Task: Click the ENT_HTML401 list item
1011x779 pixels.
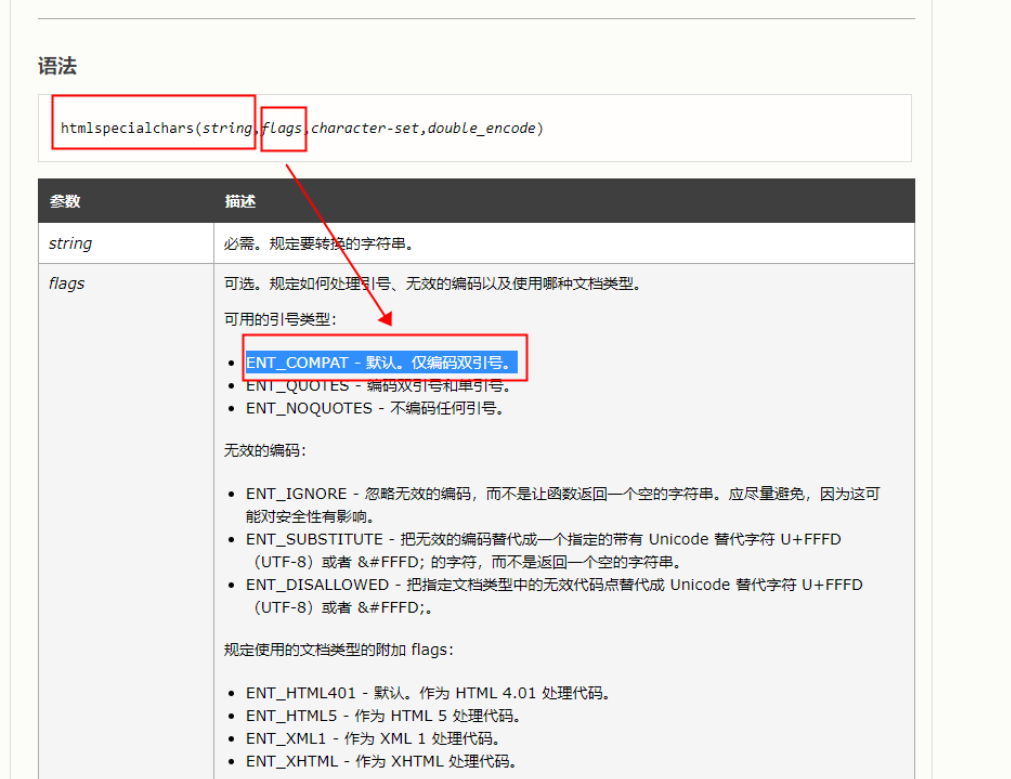Action: click(x=428, y=693)
